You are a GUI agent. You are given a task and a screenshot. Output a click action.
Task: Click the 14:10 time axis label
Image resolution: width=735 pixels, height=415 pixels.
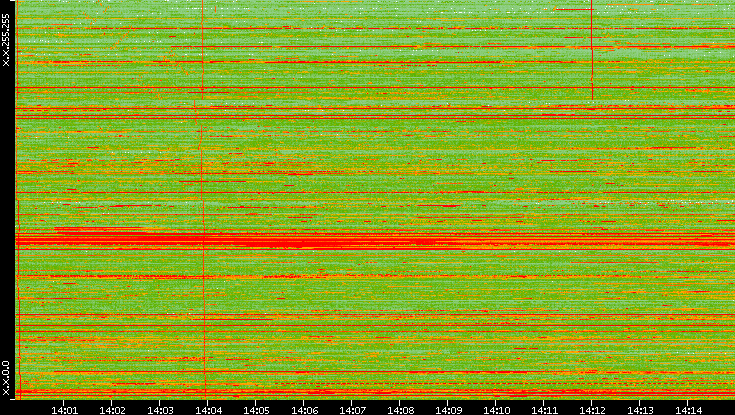tap(496, 411)
